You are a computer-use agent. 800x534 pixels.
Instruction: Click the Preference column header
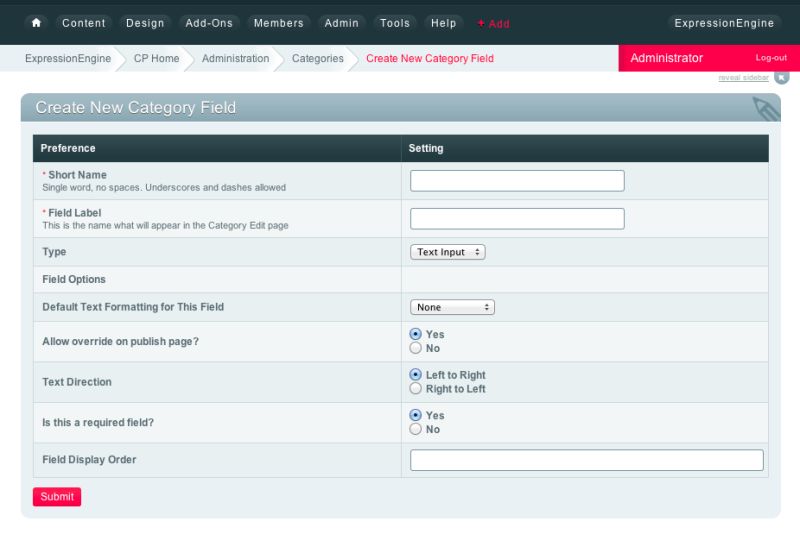pos(68,148)
